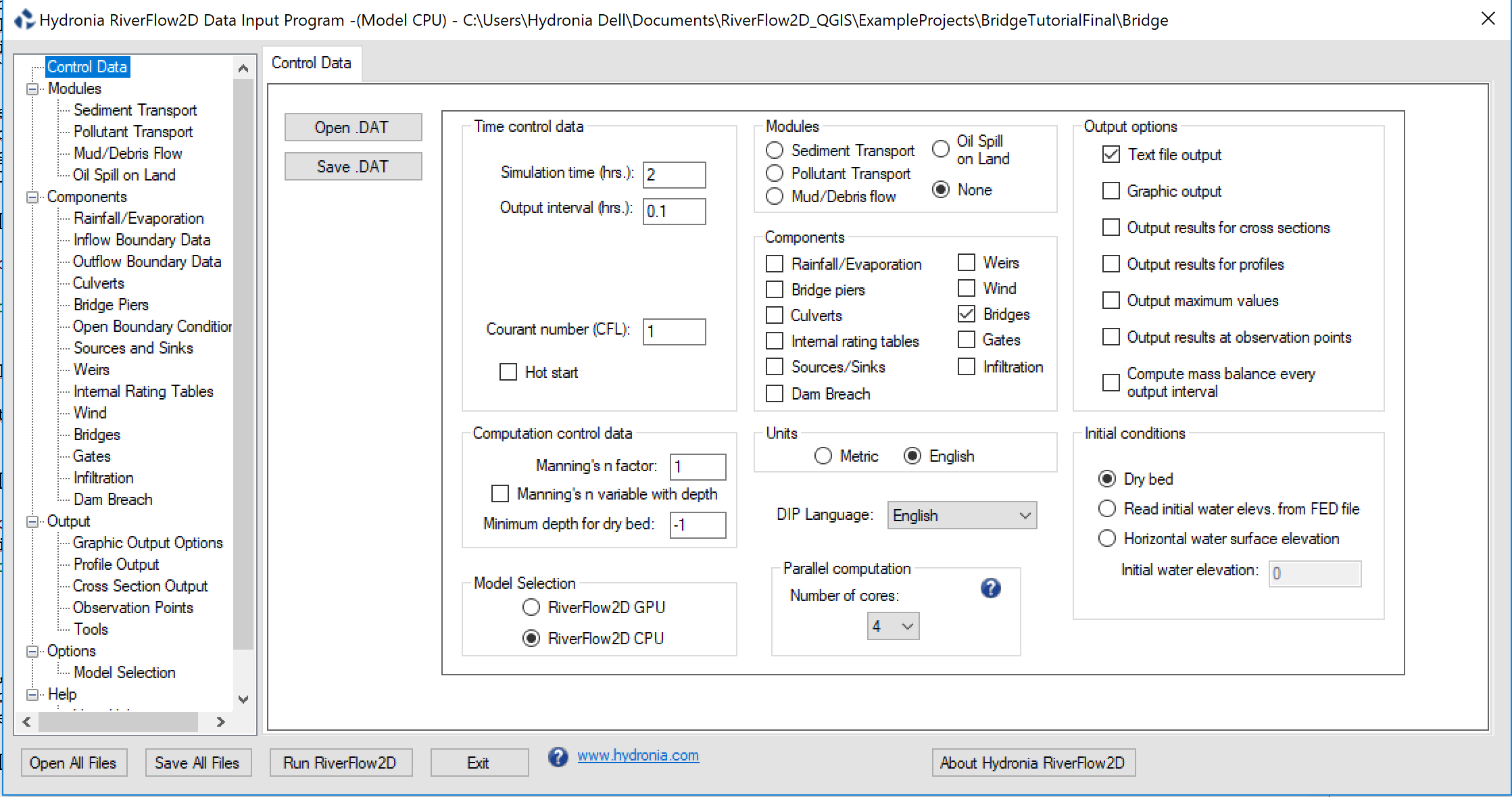Screen dimensions: 1512x797
Task: Click the help icon beside the hydronia link
Action: 558,756
